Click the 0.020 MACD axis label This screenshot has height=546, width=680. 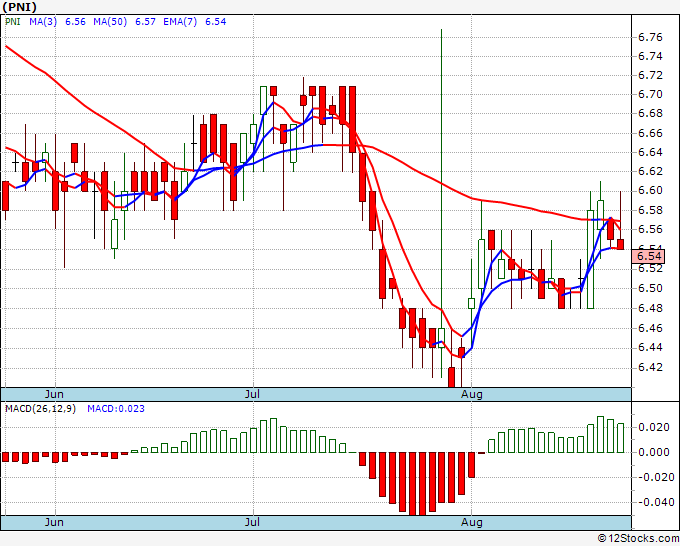[654, 427]
